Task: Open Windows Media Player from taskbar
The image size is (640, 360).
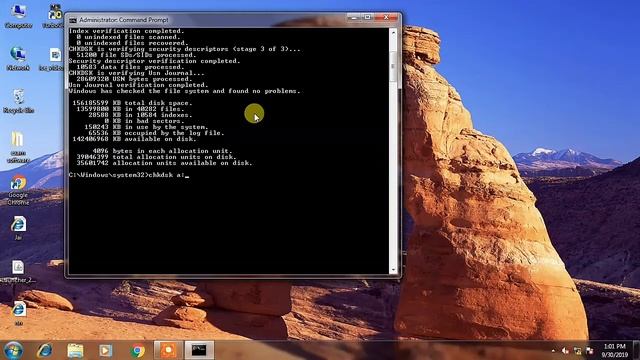Action: pyautogui.click(x=106, y=350)
